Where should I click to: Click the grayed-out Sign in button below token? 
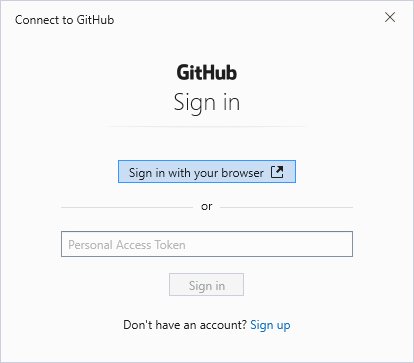point(206,285)
